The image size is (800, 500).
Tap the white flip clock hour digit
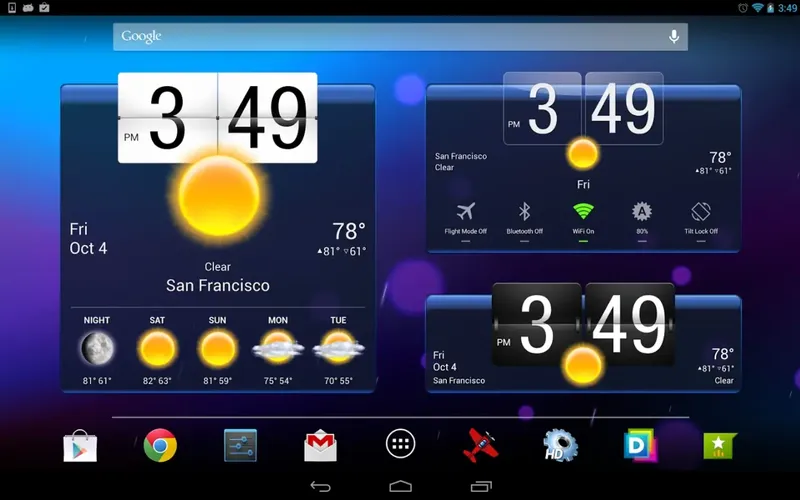click(x=167, y=118)
